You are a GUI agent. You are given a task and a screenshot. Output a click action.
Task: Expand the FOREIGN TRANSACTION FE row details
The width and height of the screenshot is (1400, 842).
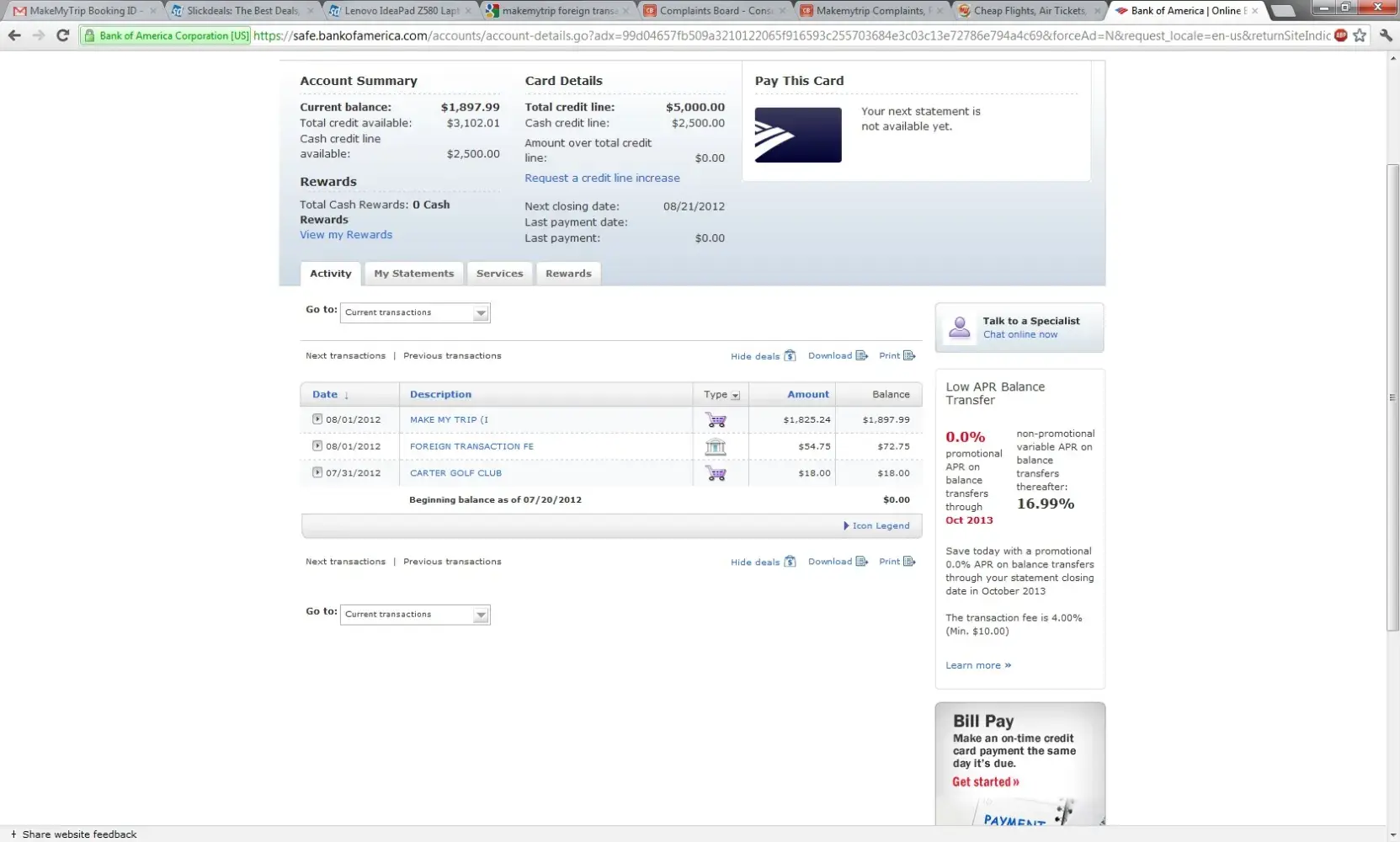coord(317,445)
